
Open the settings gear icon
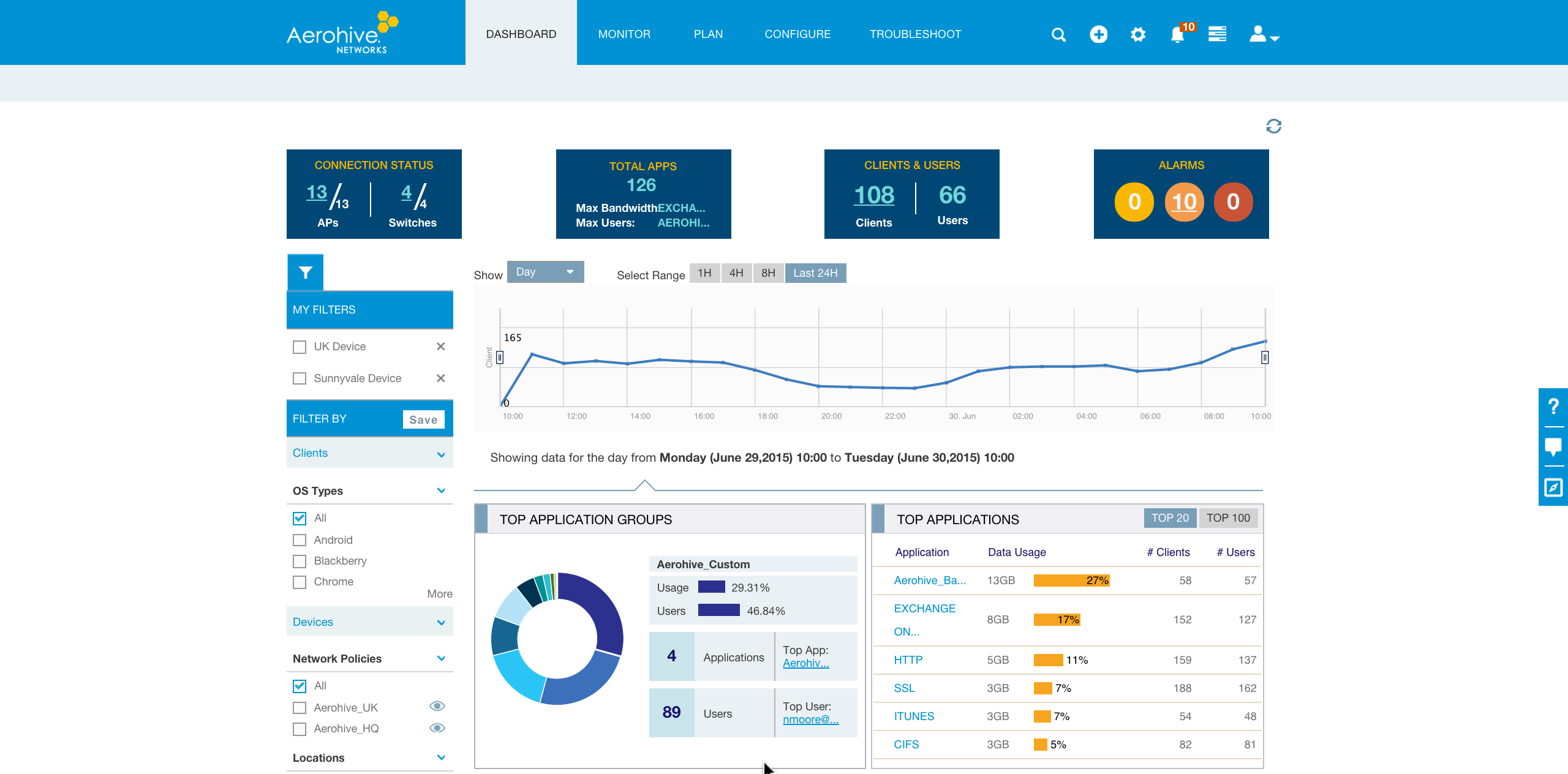click(1137, 34)
